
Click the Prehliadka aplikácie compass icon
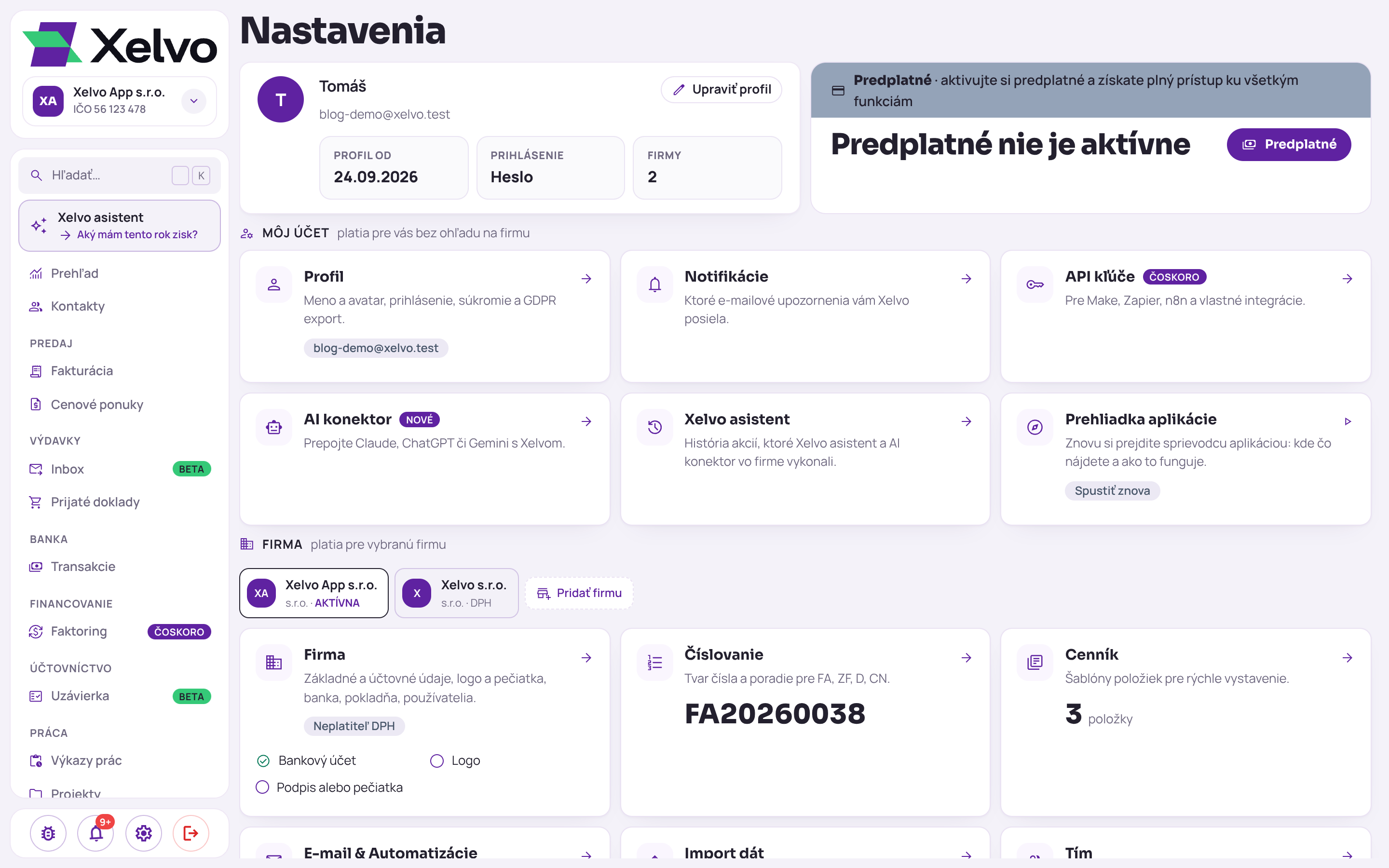coord(1035,427)
